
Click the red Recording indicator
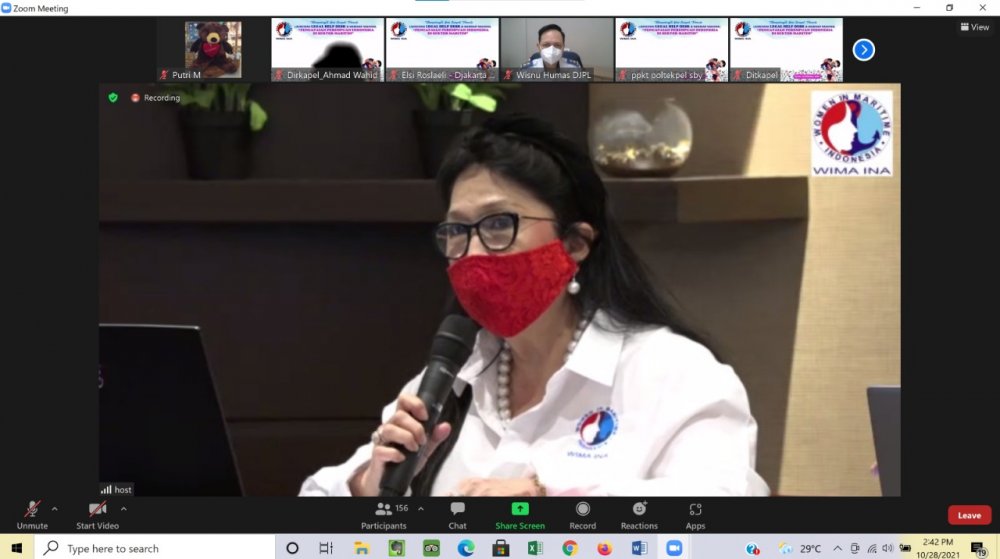(156, 98)
